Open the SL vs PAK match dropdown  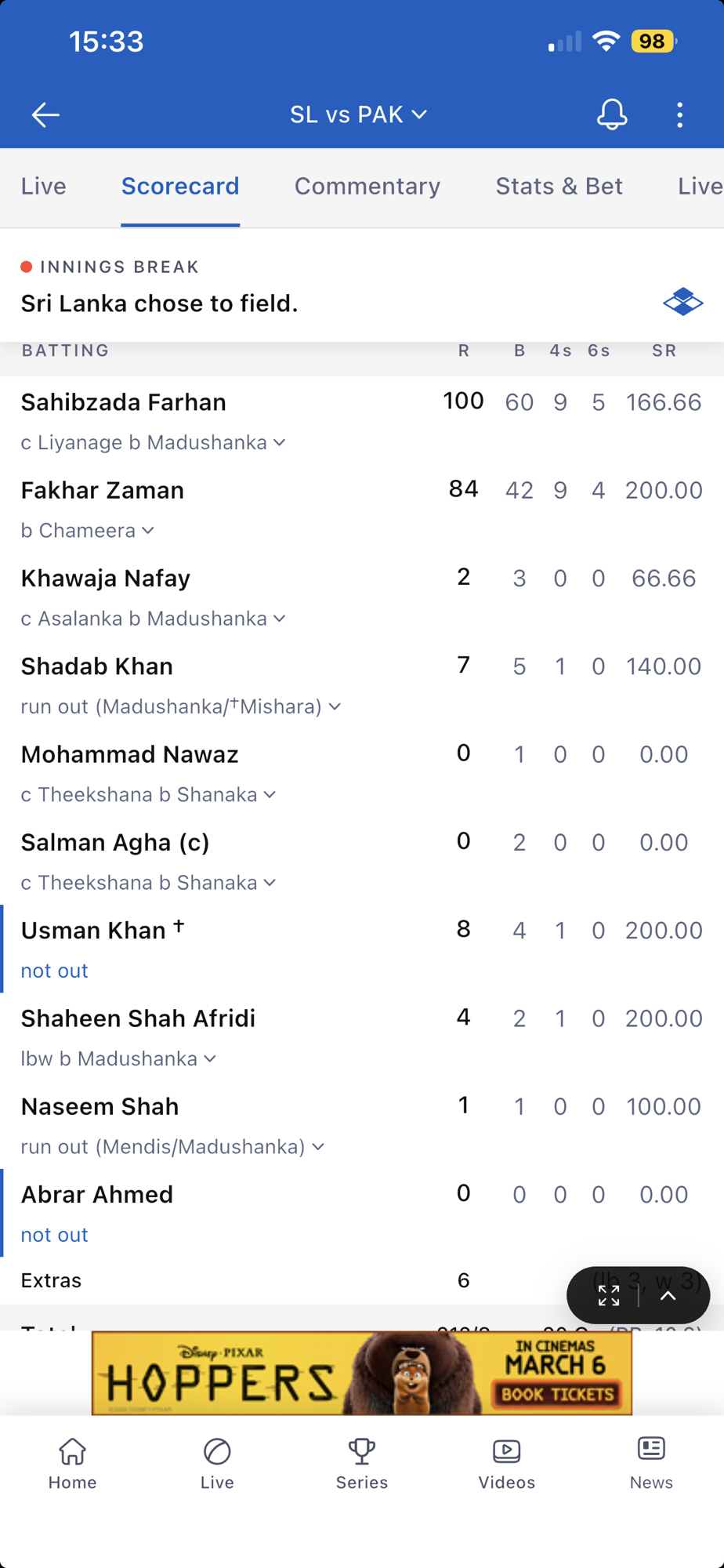[x=359, y=114]
